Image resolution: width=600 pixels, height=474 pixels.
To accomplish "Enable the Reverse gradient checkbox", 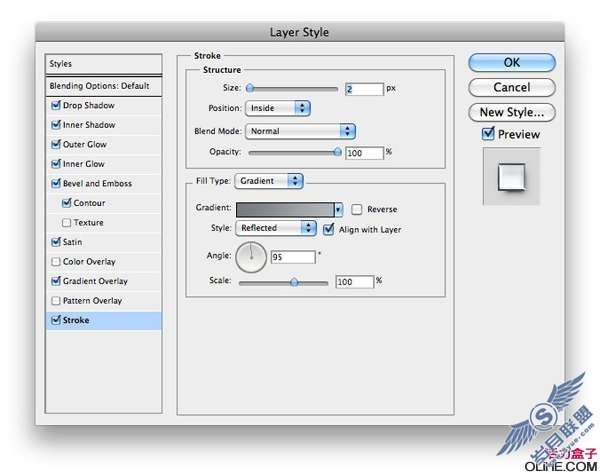I will [x=357, y=209].
